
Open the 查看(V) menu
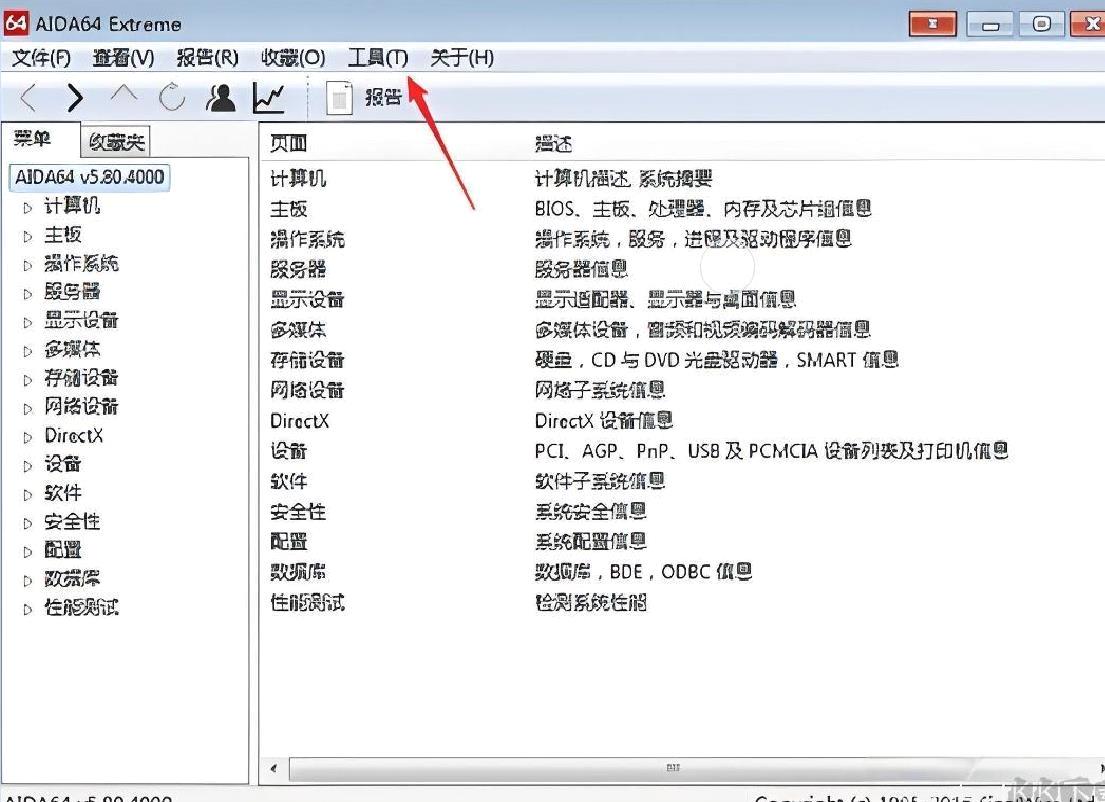123,58
